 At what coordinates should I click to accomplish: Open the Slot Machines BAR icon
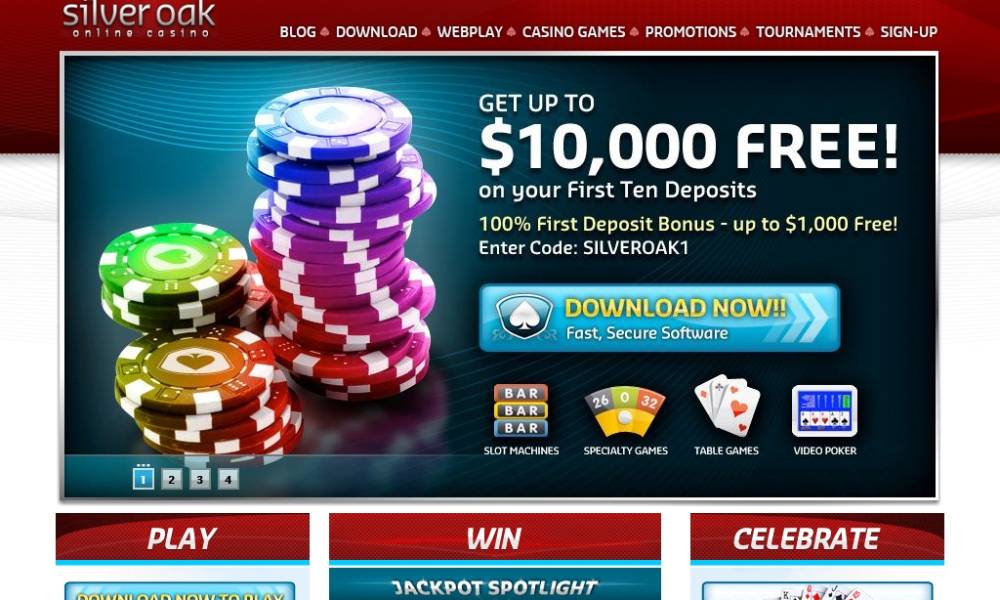(521, 411)
